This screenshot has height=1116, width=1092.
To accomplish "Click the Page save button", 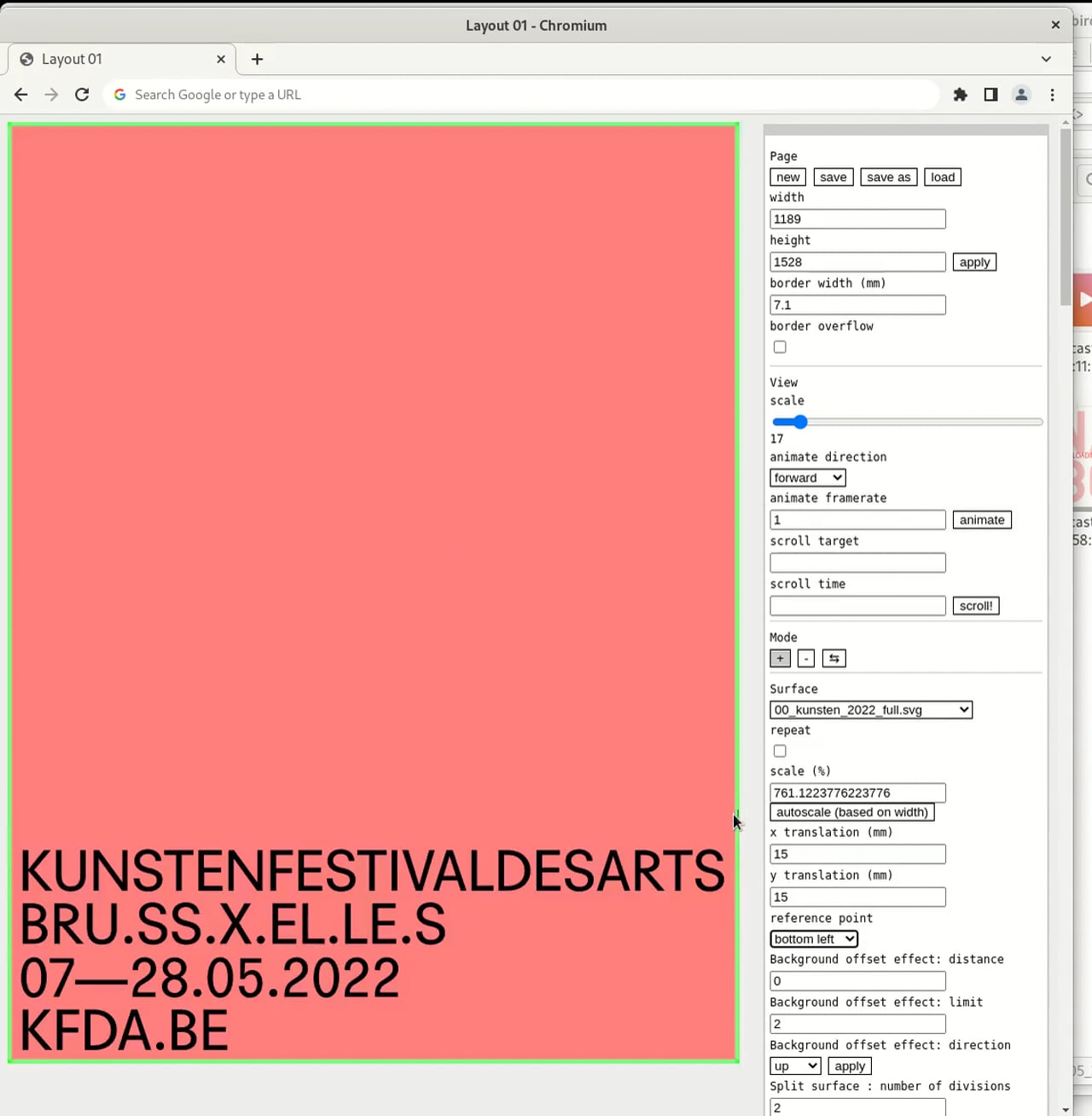I will pos(834,177).
